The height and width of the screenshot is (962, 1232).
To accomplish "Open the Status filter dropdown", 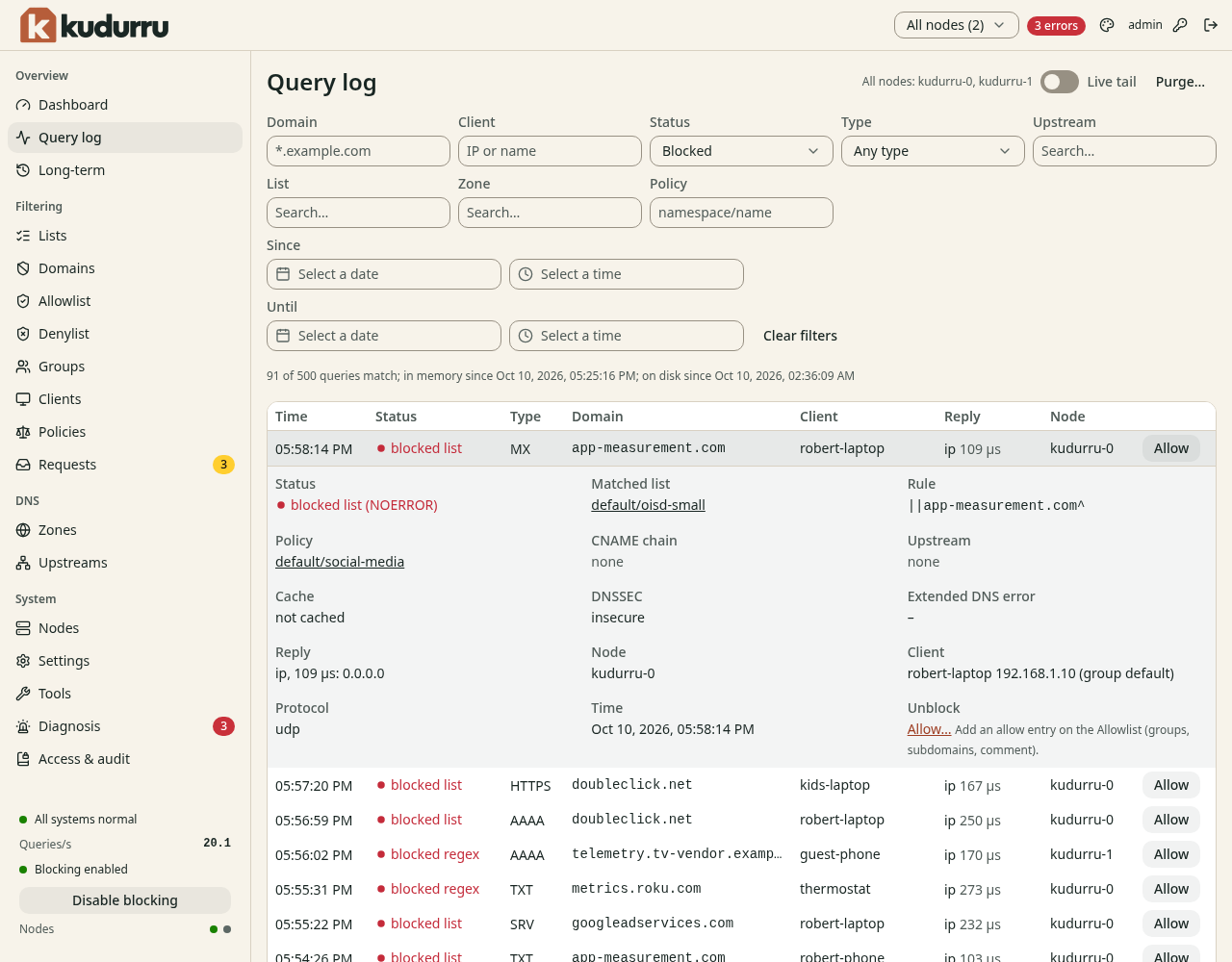I will click(741, 151).
